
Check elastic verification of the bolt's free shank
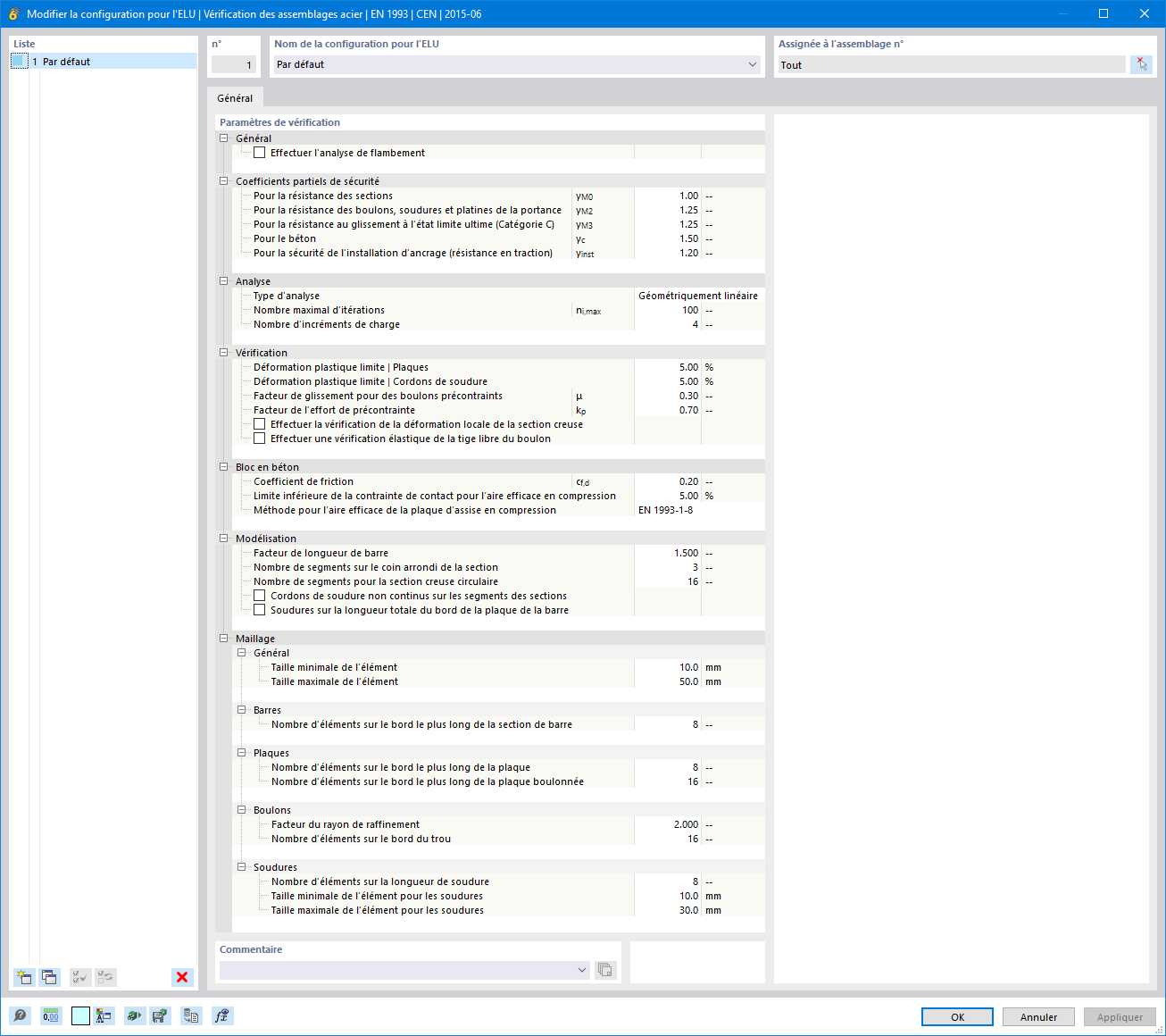click(x=259, y=439)
